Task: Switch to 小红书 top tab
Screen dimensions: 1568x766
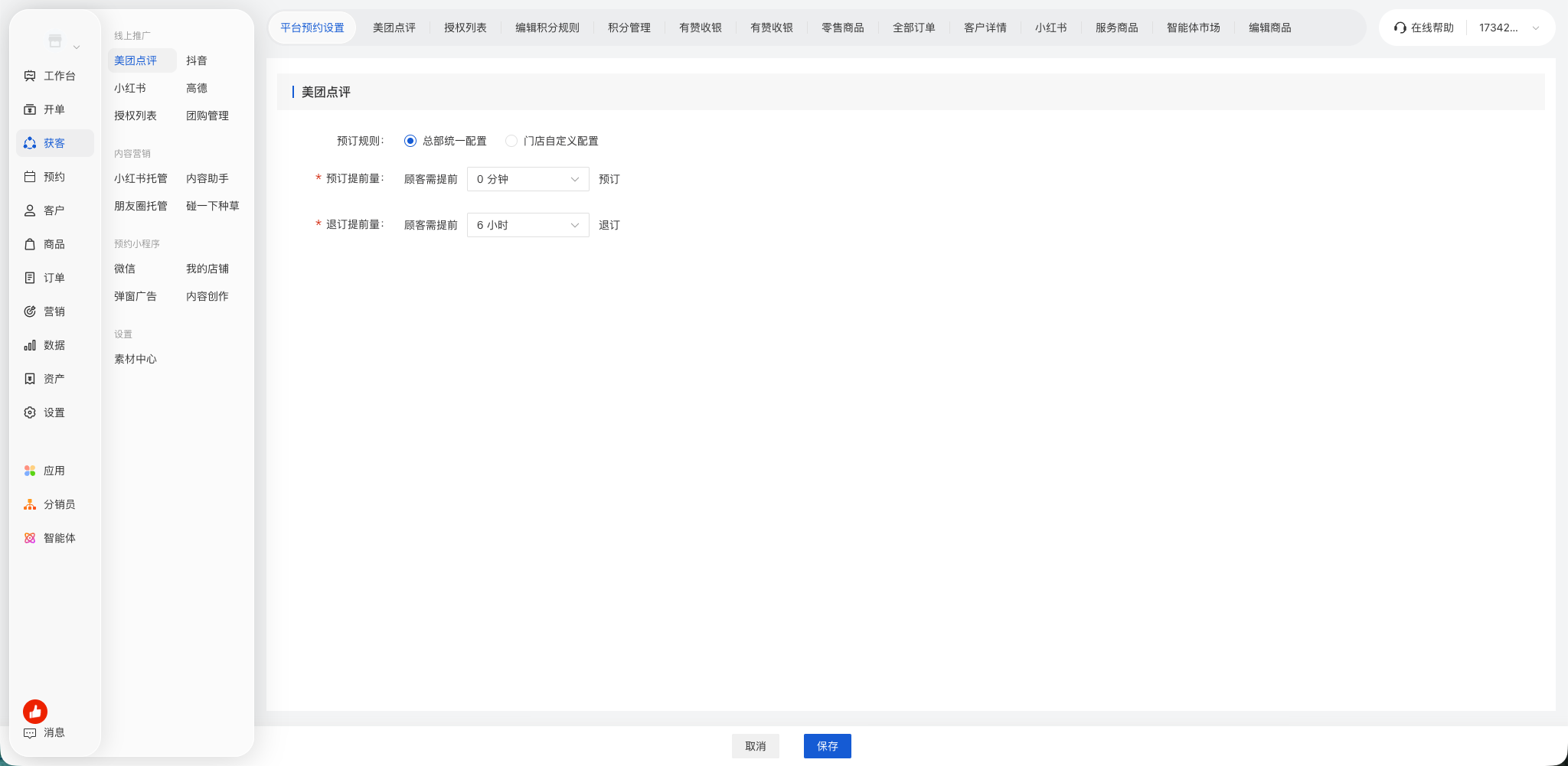Action: click(1051, 28)
